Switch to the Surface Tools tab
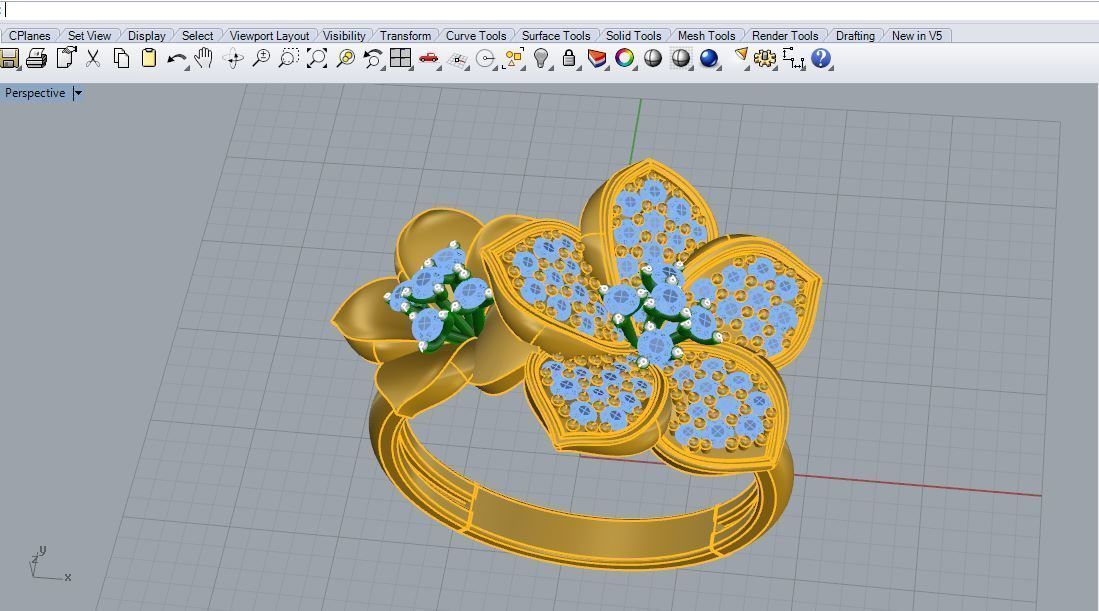1099x611 pixels. click(556, 36)
